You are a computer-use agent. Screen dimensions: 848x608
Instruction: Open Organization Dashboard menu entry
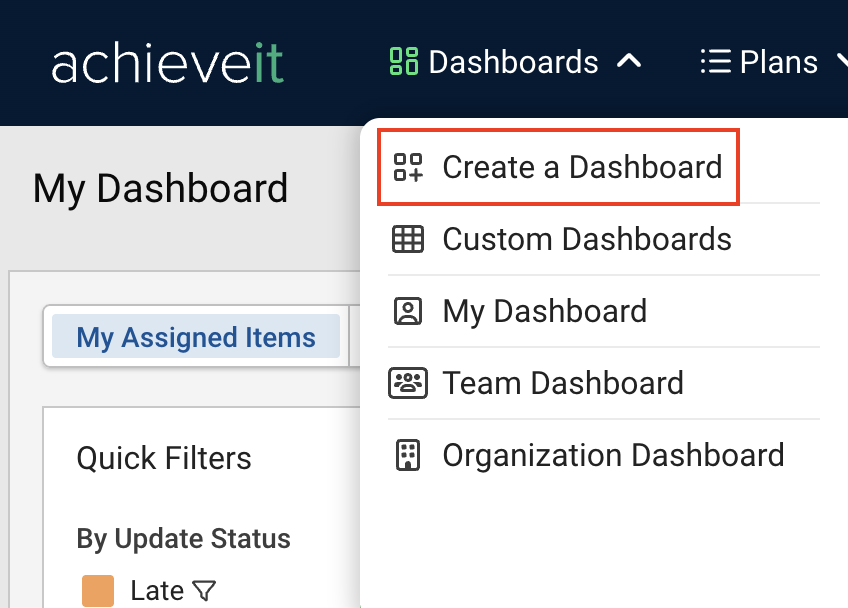(613, 455)
